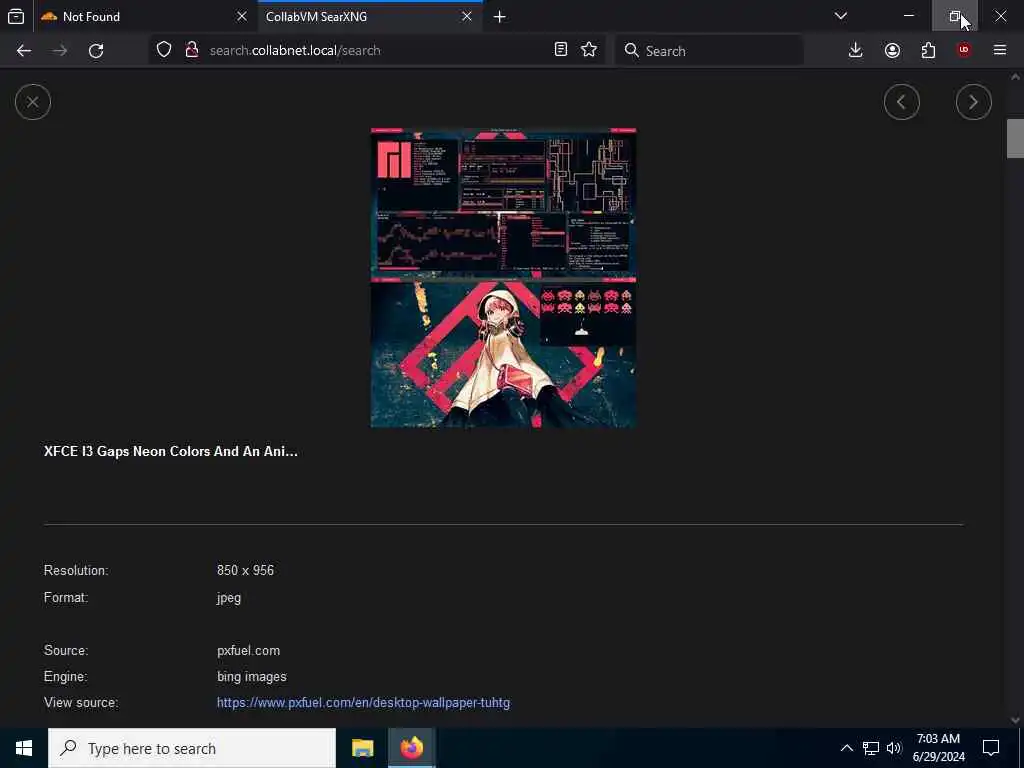Click the page vertical scrollbar thumb
The height and width of the screenshot is (768, 1024).
coord(1015,138)
